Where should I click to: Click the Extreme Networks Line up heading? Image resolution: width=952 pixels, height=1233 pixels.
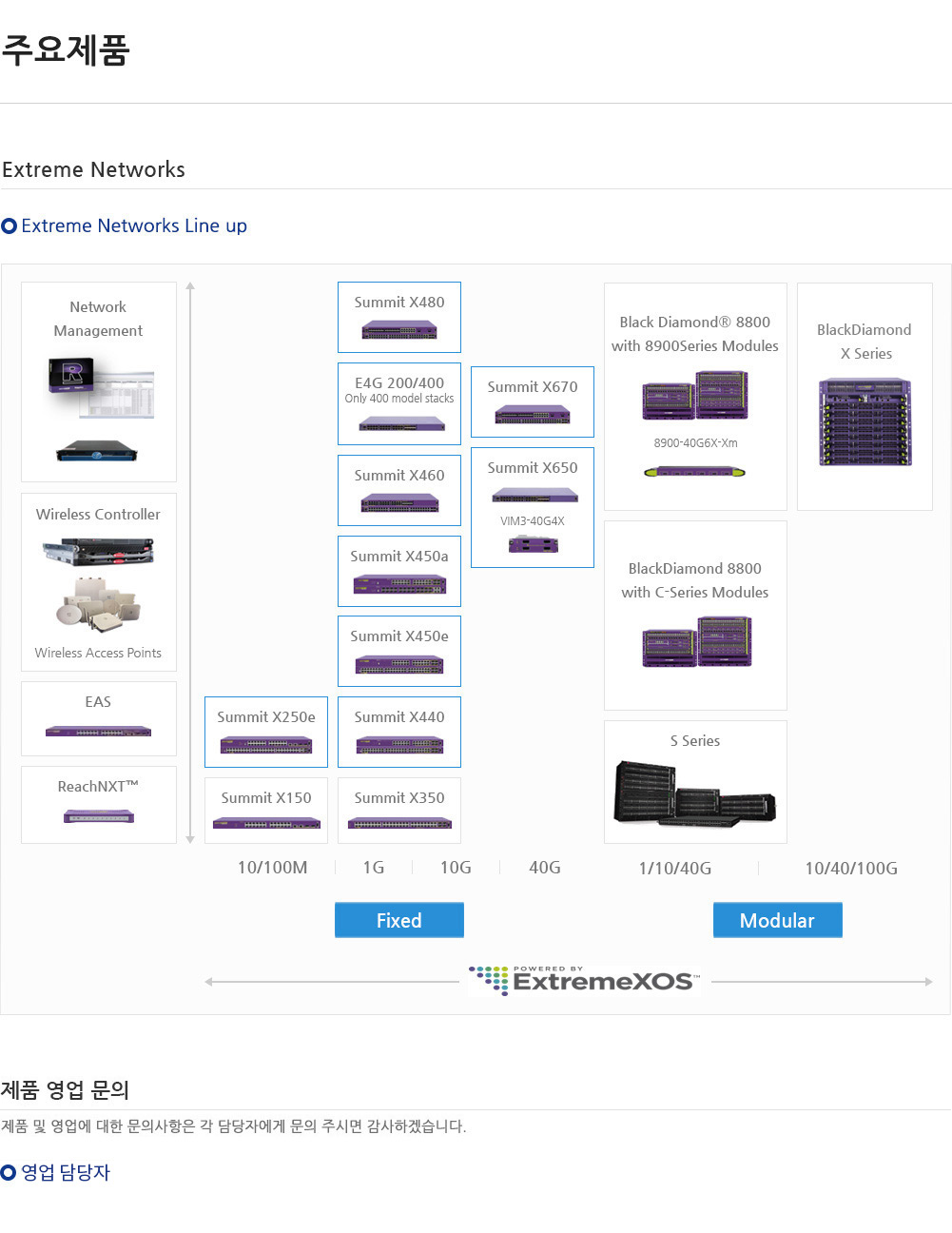tap(134, 225)
